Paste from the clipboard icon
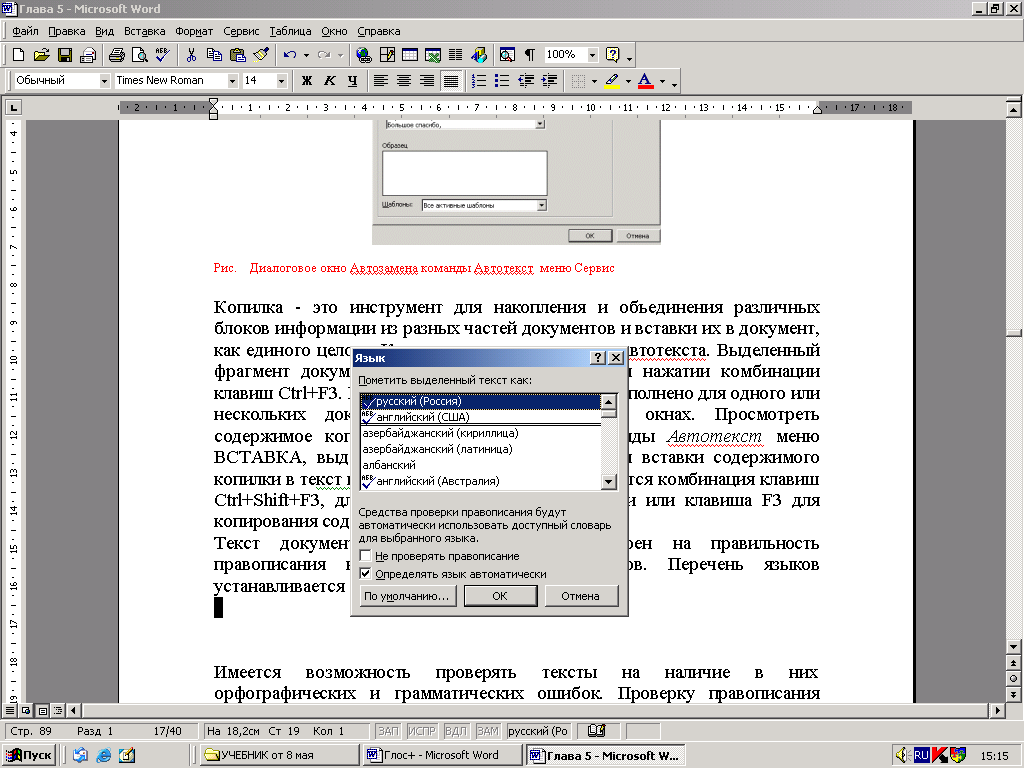1024x768 pixels. (238, 55)
